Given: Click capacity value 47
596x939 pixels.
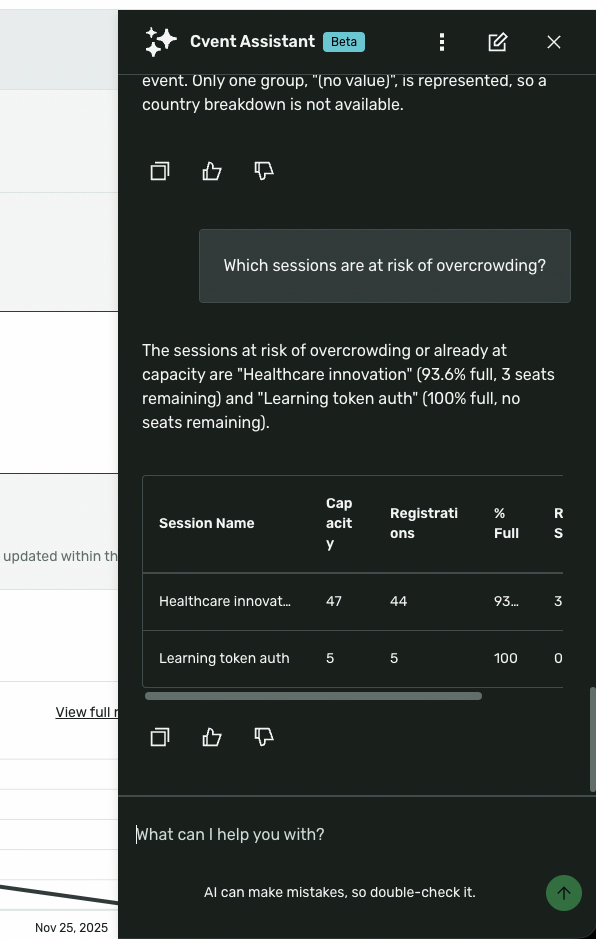Looking at the screenshot, I should [x=334, y=601].
